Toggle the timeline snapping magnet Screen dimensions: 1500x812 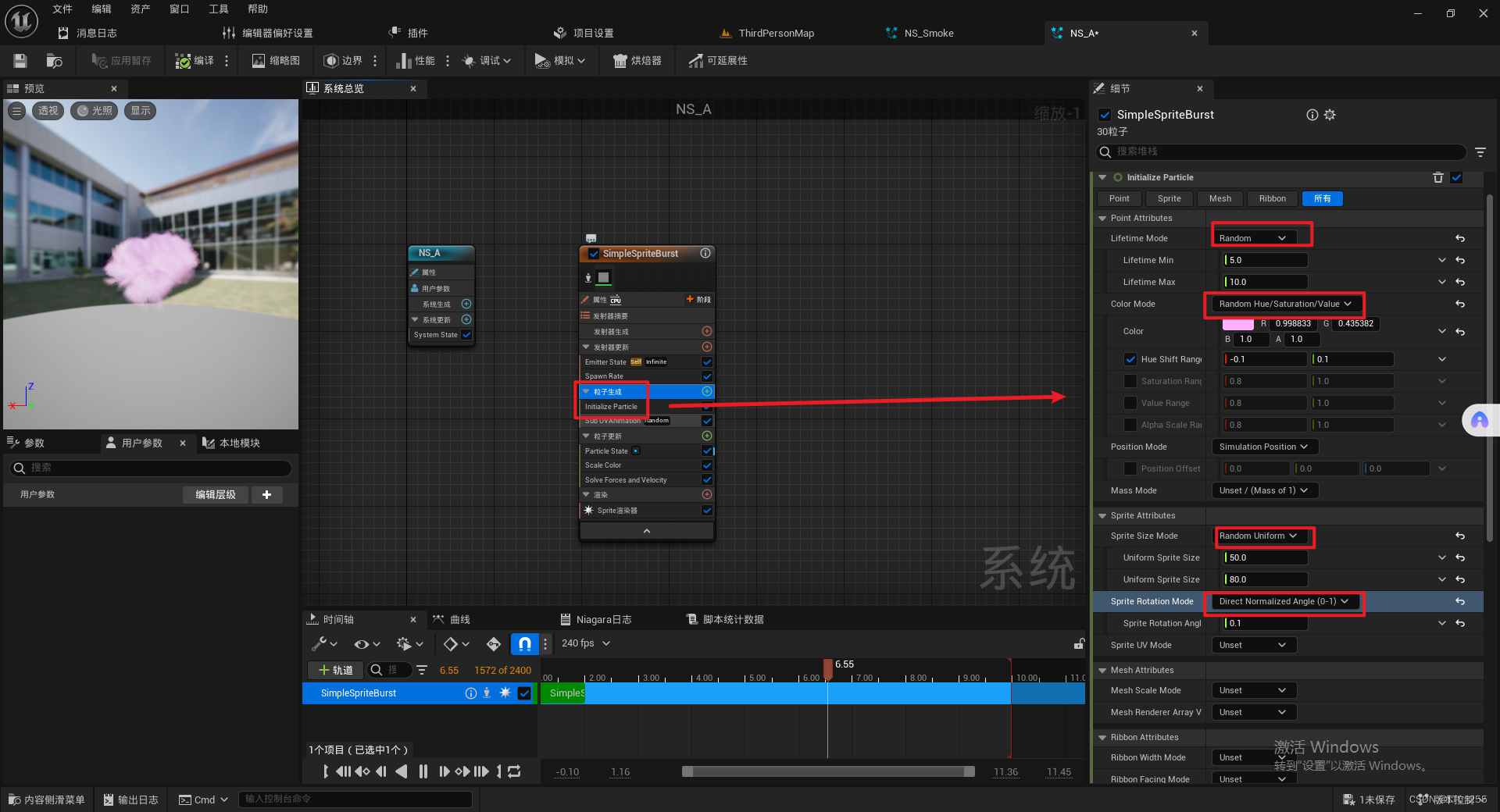pyautogui.click(x=525, y=643)
